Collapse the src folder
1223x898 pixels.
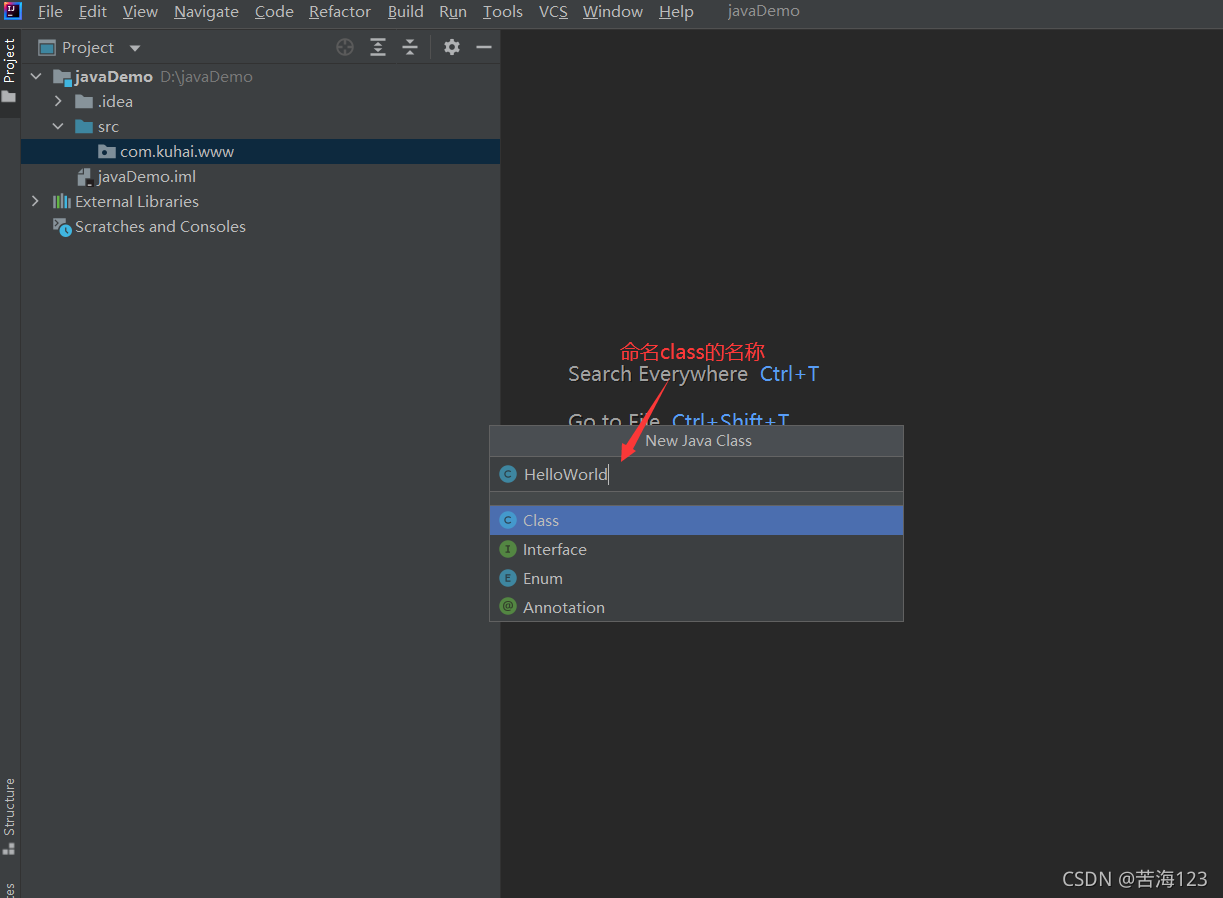[58, 127]
